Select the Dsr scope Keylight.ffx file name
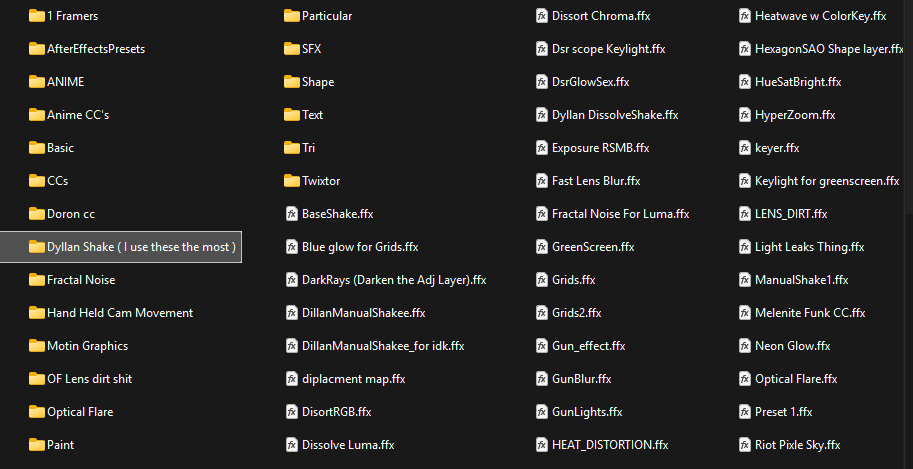 pyautogui.click(x=608, y=49)
